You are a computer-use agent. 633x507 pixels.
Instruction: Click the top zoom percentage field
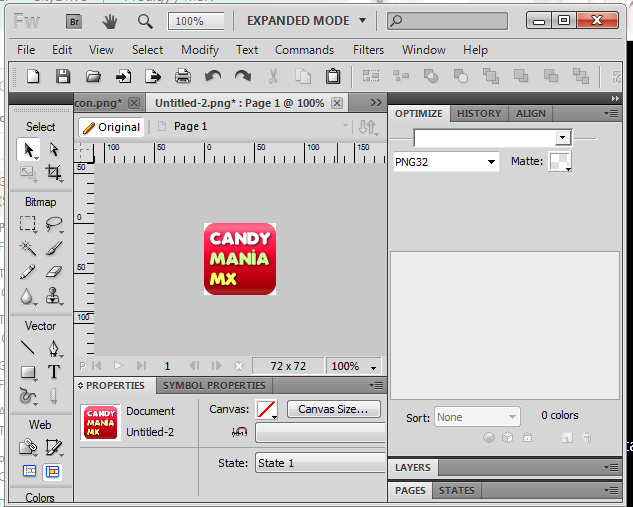point(196,21)
